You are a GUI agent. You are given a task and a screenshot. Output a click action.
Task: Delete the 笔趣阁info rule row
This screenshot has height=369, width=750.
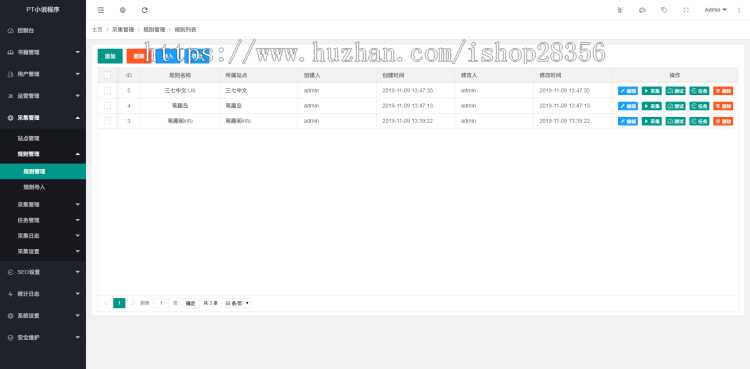coord(723,121)
